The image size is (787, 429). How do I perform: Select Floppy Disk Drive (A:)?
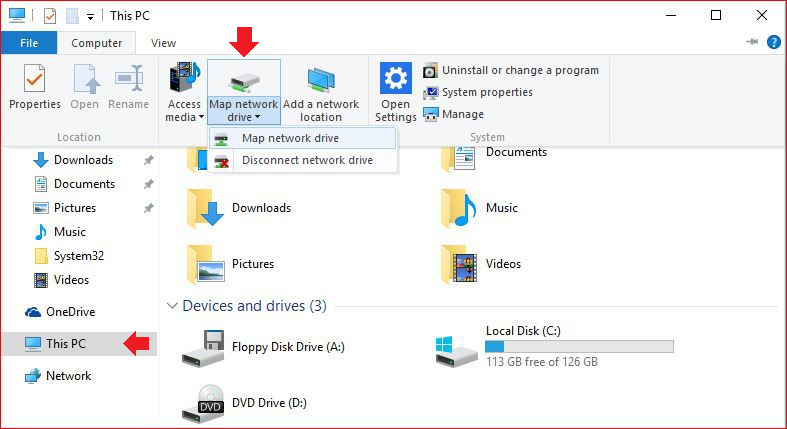pos(263,348)
